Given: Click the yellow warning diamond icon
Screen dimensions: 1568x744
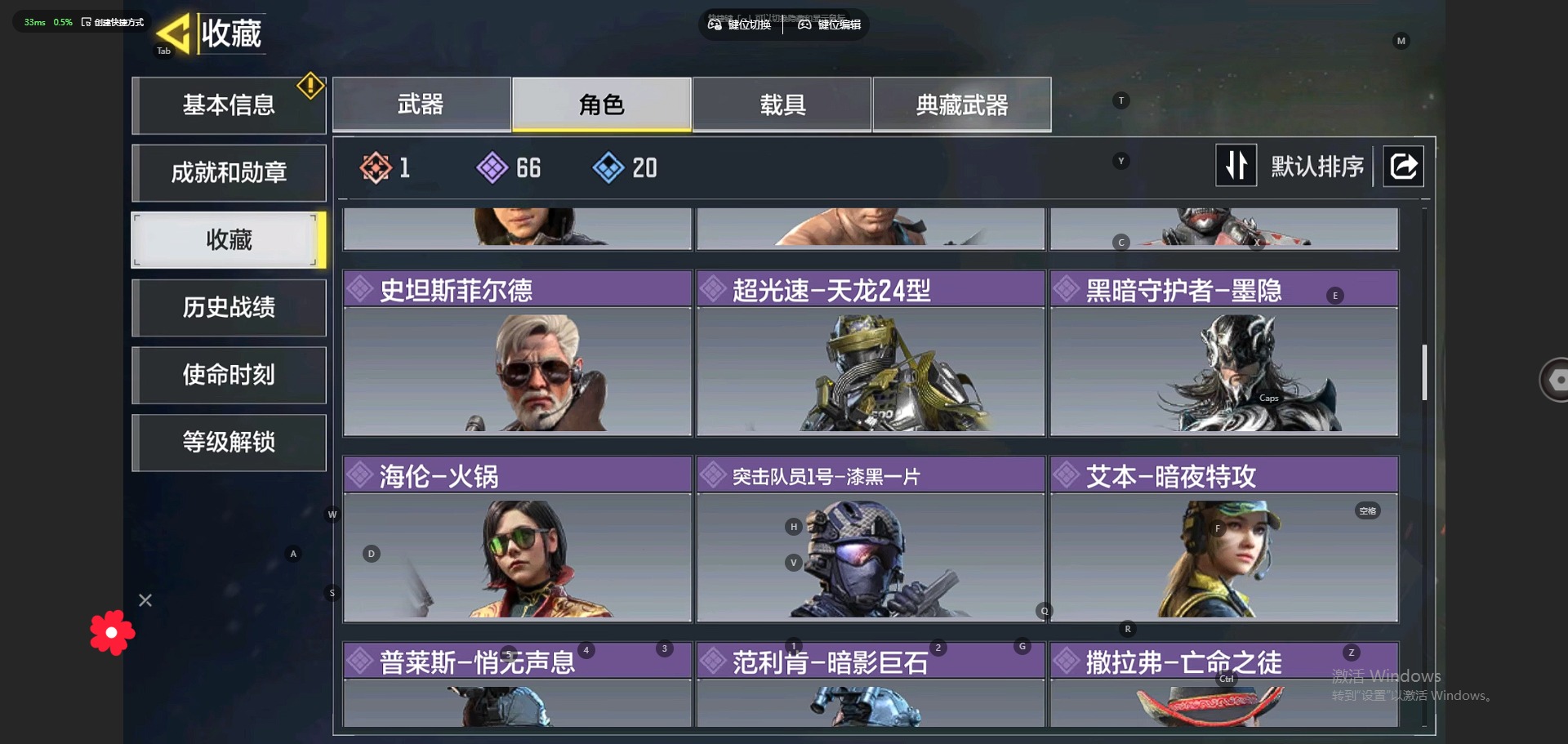Looking at the screenshot, I should pos(310,85).
